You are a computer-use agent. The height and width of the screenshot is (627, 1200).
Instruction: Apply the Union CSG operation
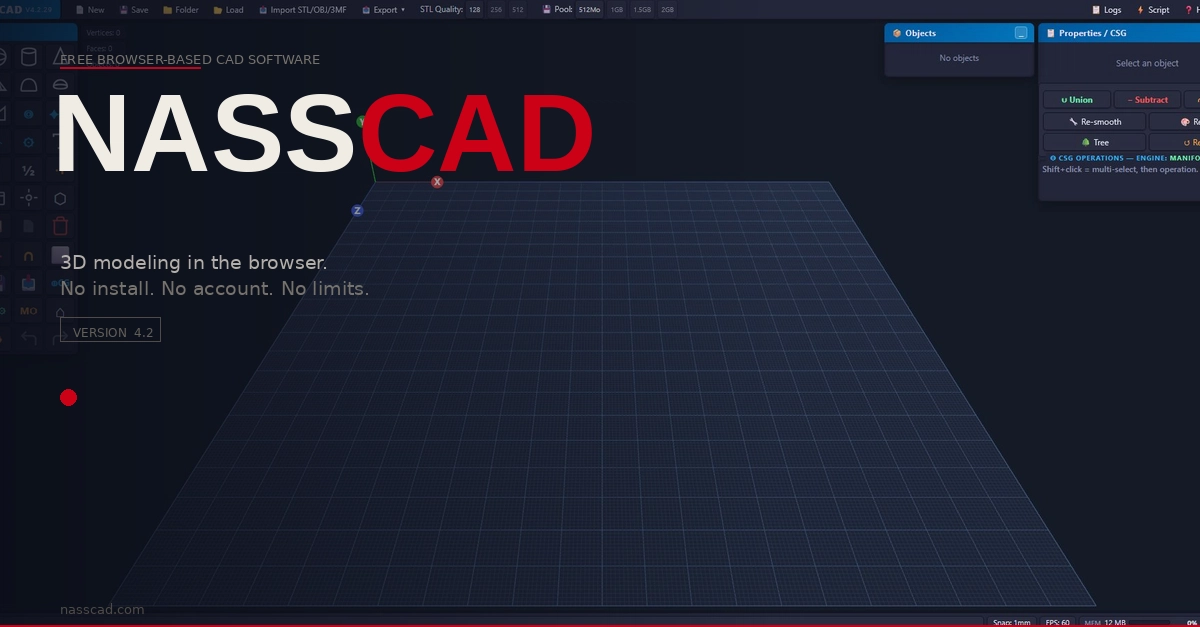(1076, 100)
